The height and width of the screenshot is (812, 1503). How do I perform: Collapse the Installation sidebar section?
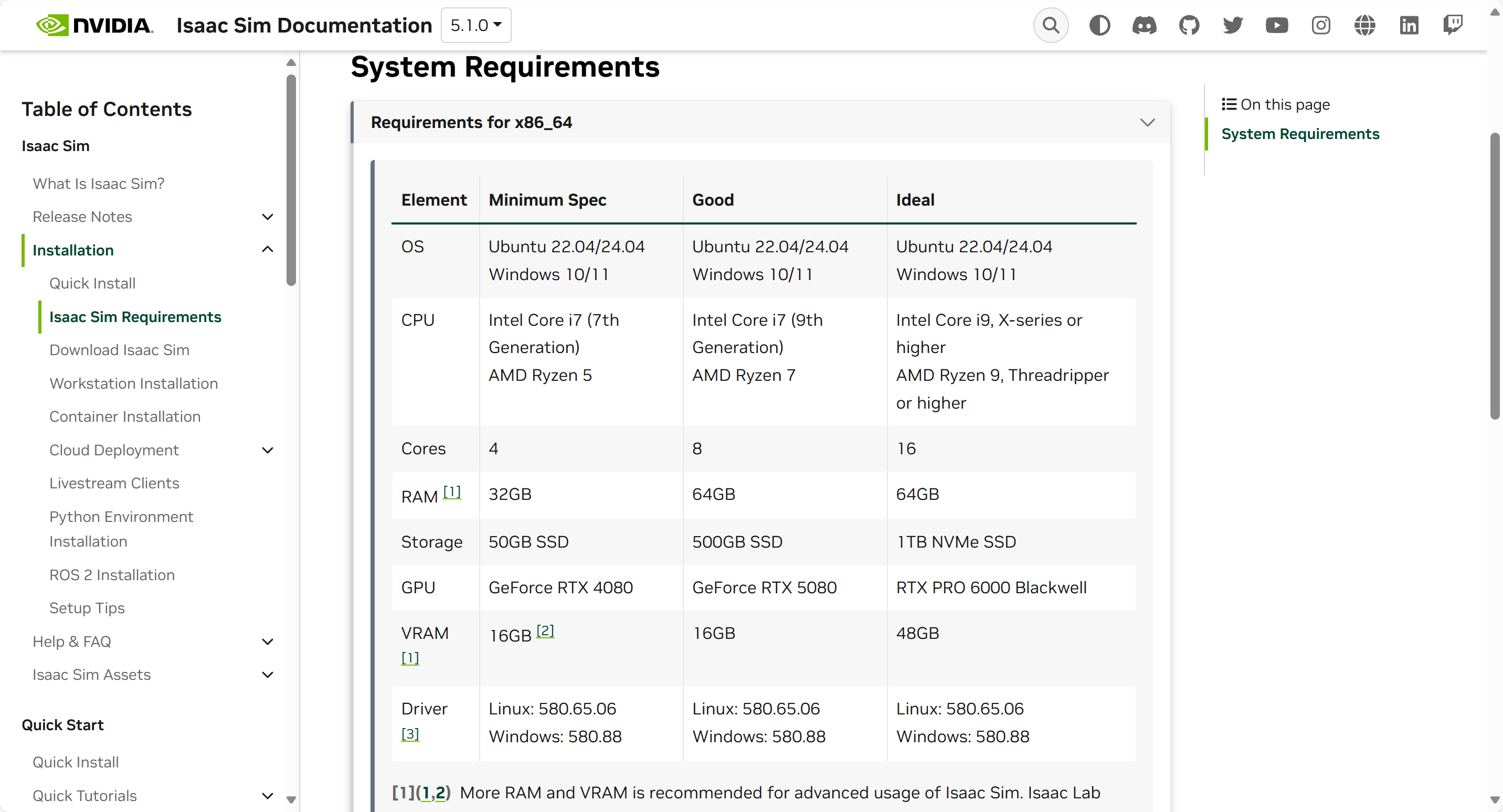267,250
